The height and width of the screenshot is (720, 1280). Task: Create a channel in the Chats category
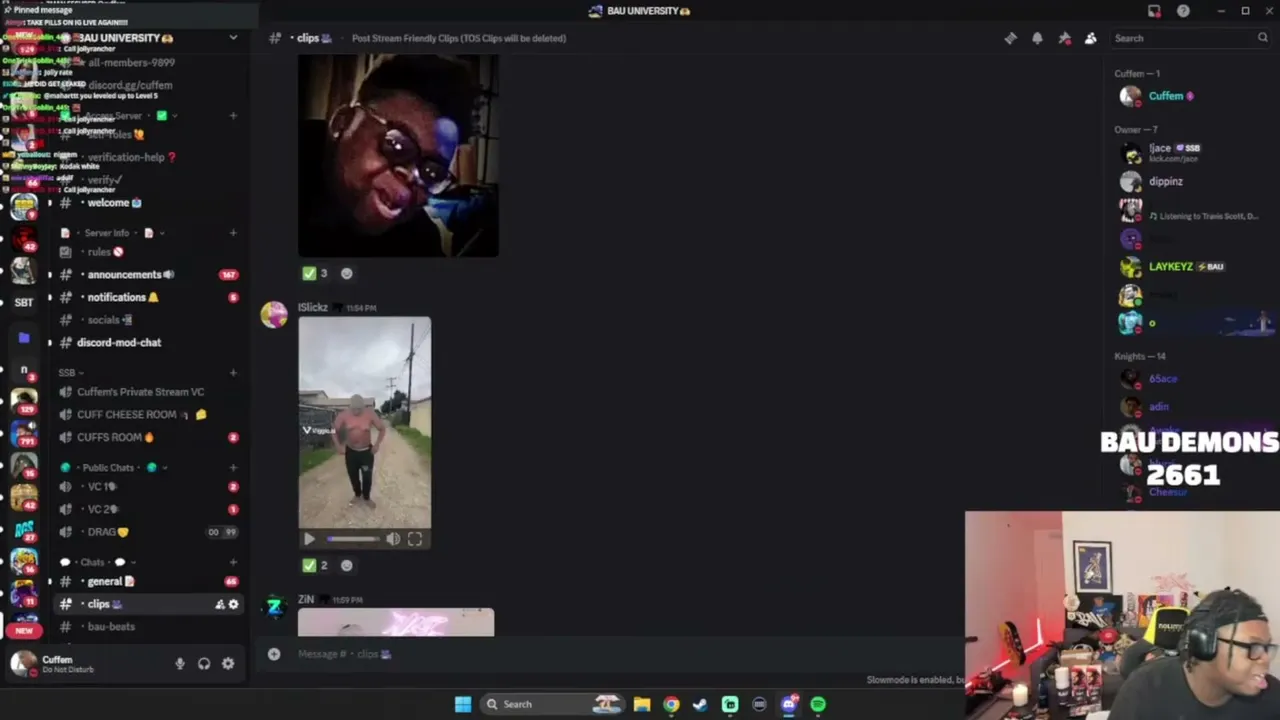click(233, 562)
